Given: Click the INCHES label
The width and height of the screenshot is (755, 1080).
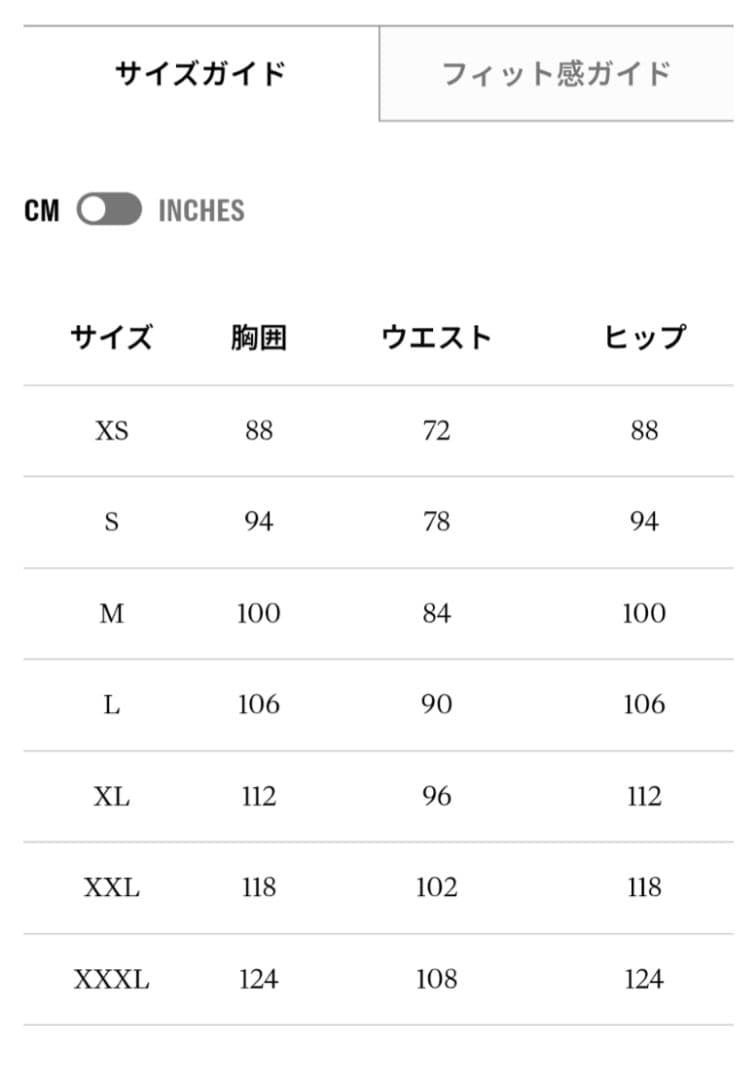Looking at the screenshot, I should click(202, 210).
